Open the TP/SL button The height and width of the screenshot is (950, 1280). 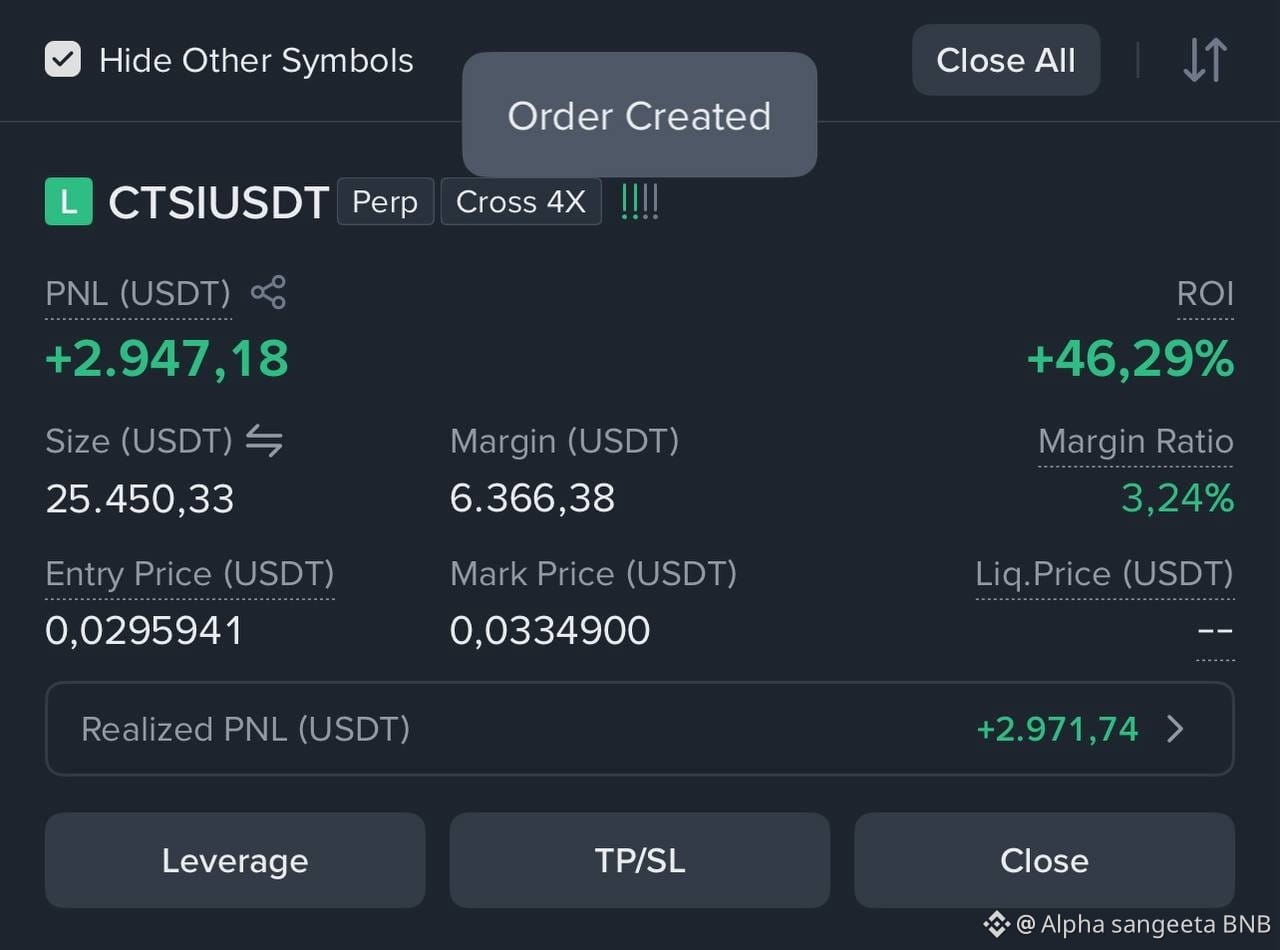point(640,860)
